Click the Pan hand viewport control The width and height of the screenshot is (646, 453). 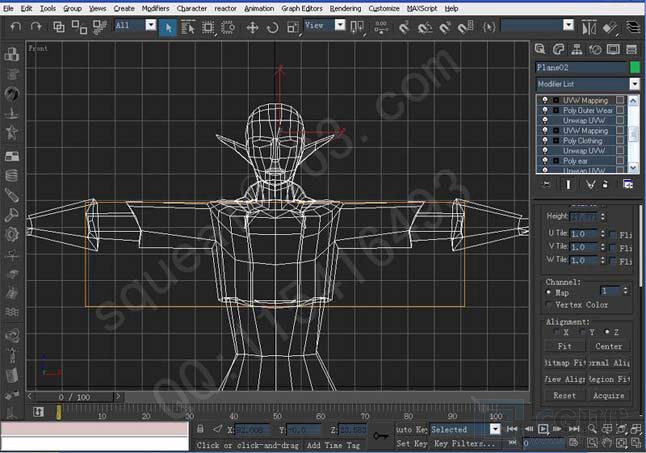(607, 444)
